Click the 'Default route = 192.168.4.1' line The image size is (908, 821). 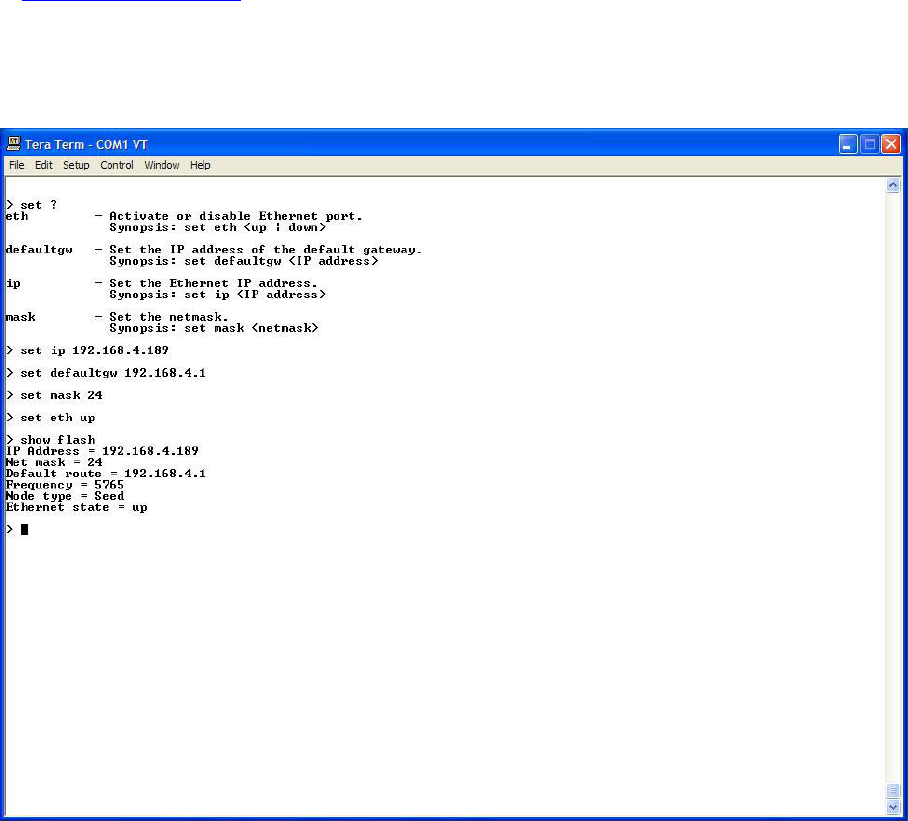click(105, 474)
